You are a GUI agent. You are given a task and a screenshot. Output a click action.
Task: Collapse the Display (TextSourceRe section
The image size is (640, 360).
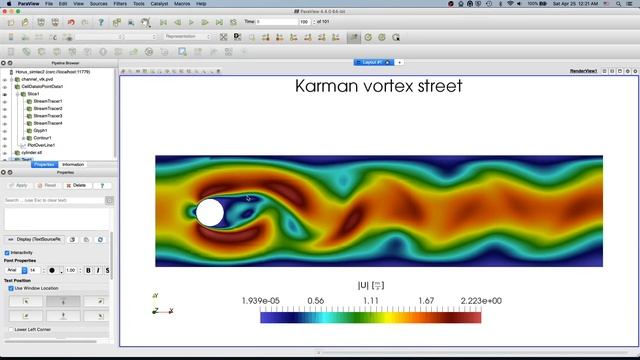34,240
